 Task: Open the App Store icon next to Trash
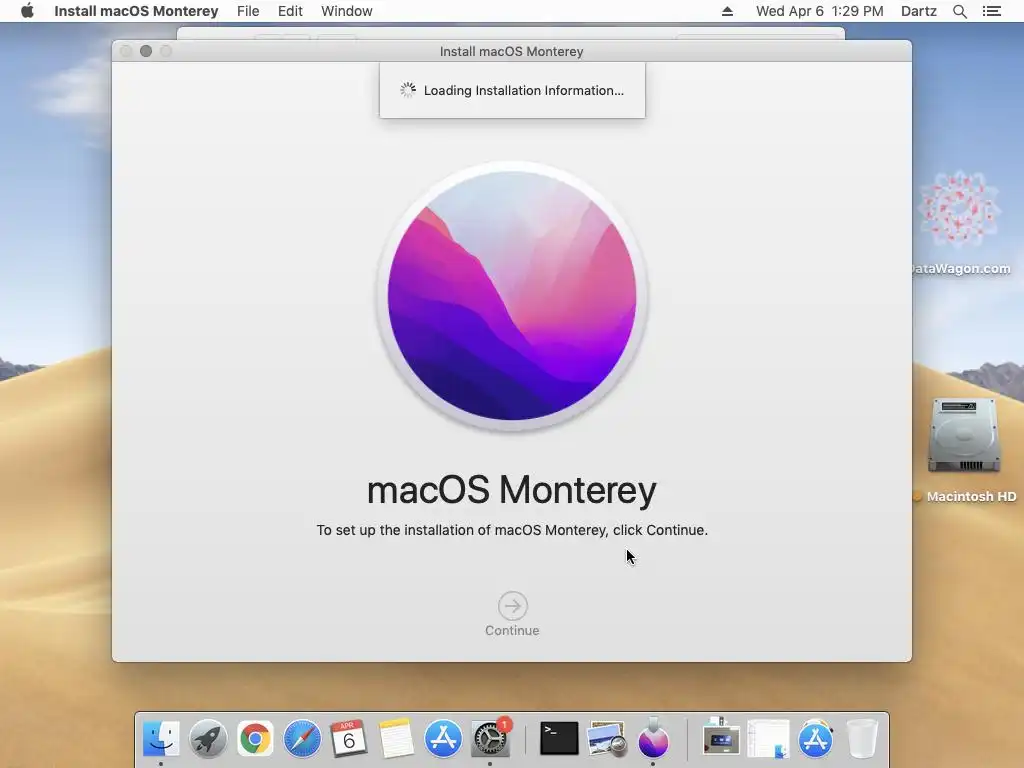click(815, 739)
